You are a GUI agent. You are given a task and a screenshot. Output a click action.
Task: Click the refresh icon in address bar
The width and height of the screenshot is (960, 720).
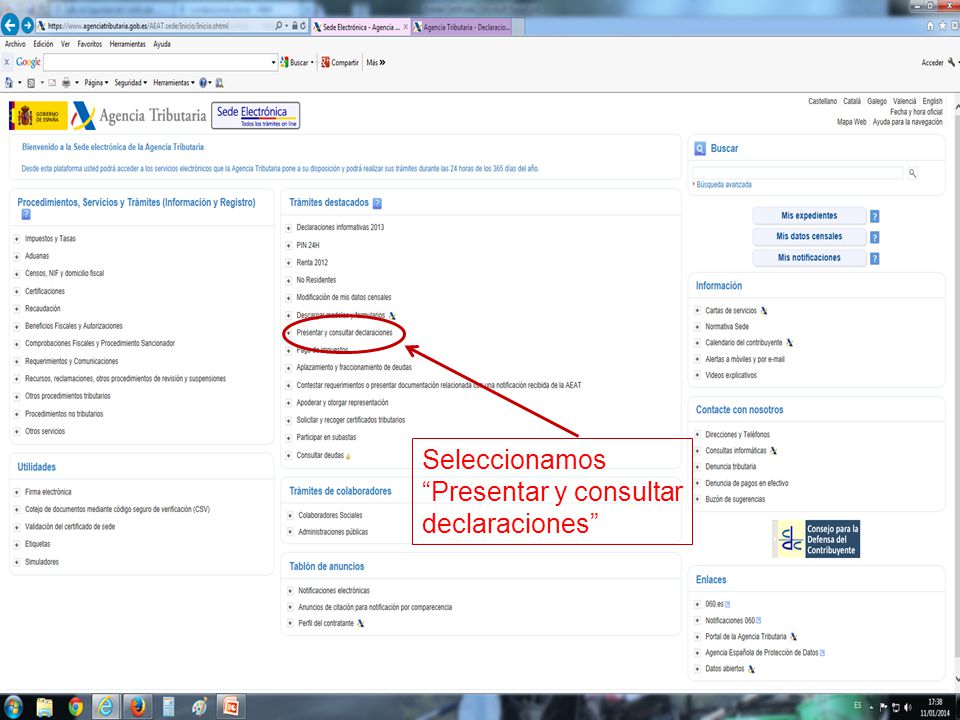click(303, 26)
